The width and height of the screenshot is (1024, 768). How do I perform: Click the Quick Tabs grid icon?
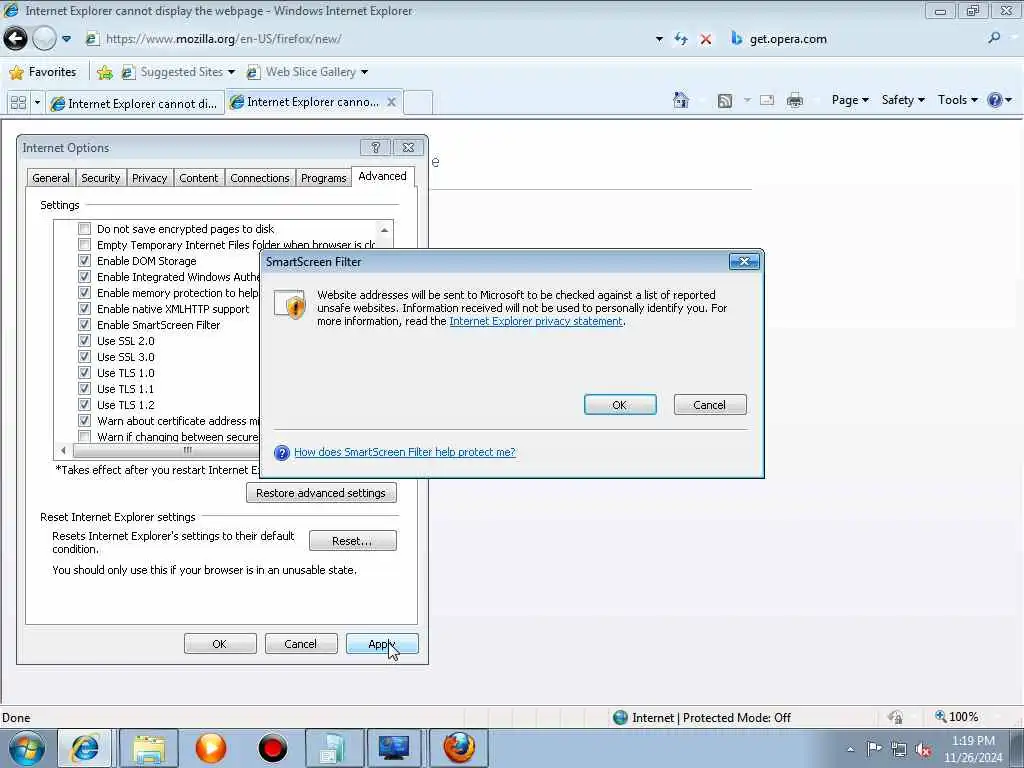point(18,103)
